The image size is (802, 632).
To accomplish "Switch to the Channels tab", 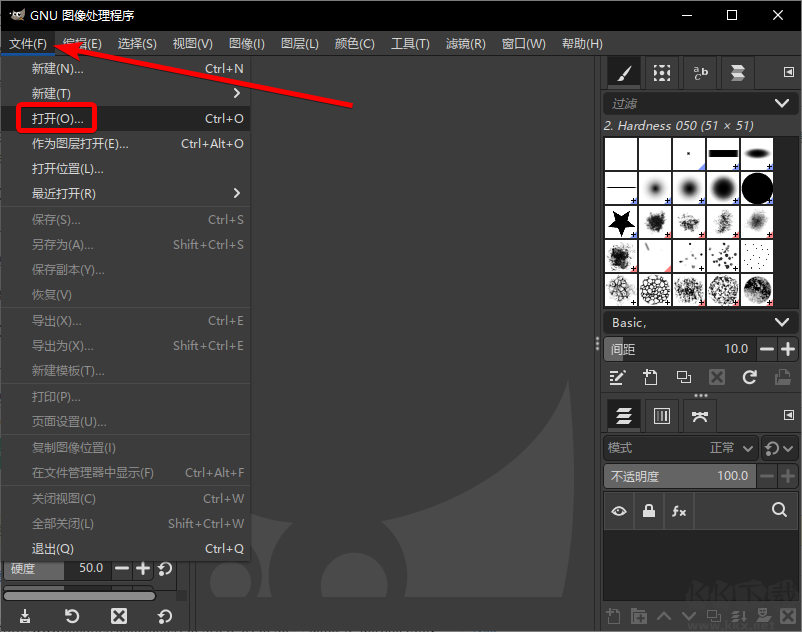I will [662, 416].
